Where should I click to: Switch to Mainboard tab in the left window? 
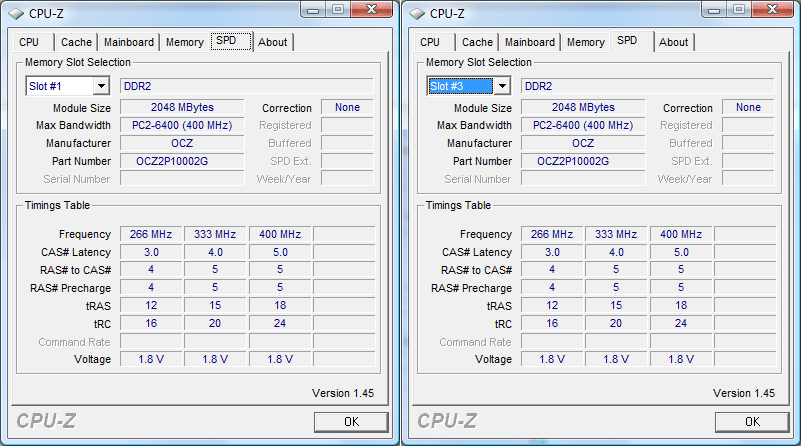(129, 42)
